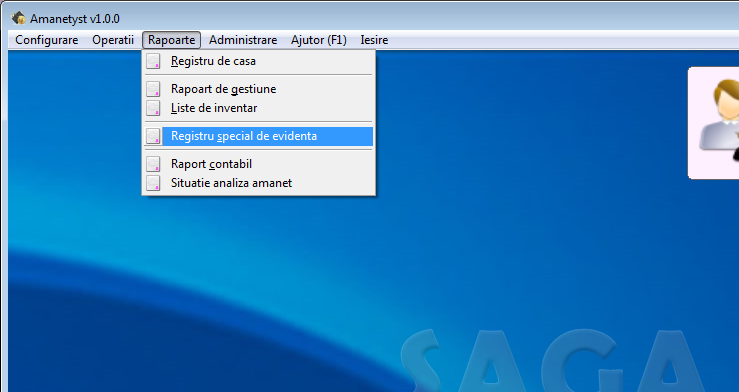Open the Ajutor (F1) menu
This screenshot has width=739, height=392.
click(x=319, y=40)
